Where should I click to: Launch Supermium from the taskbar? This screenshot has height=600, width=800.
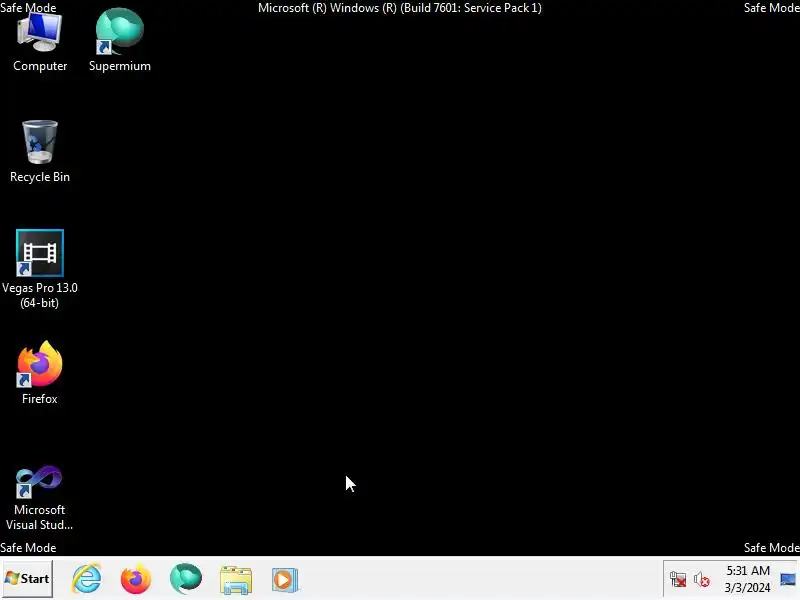(186, 579)
